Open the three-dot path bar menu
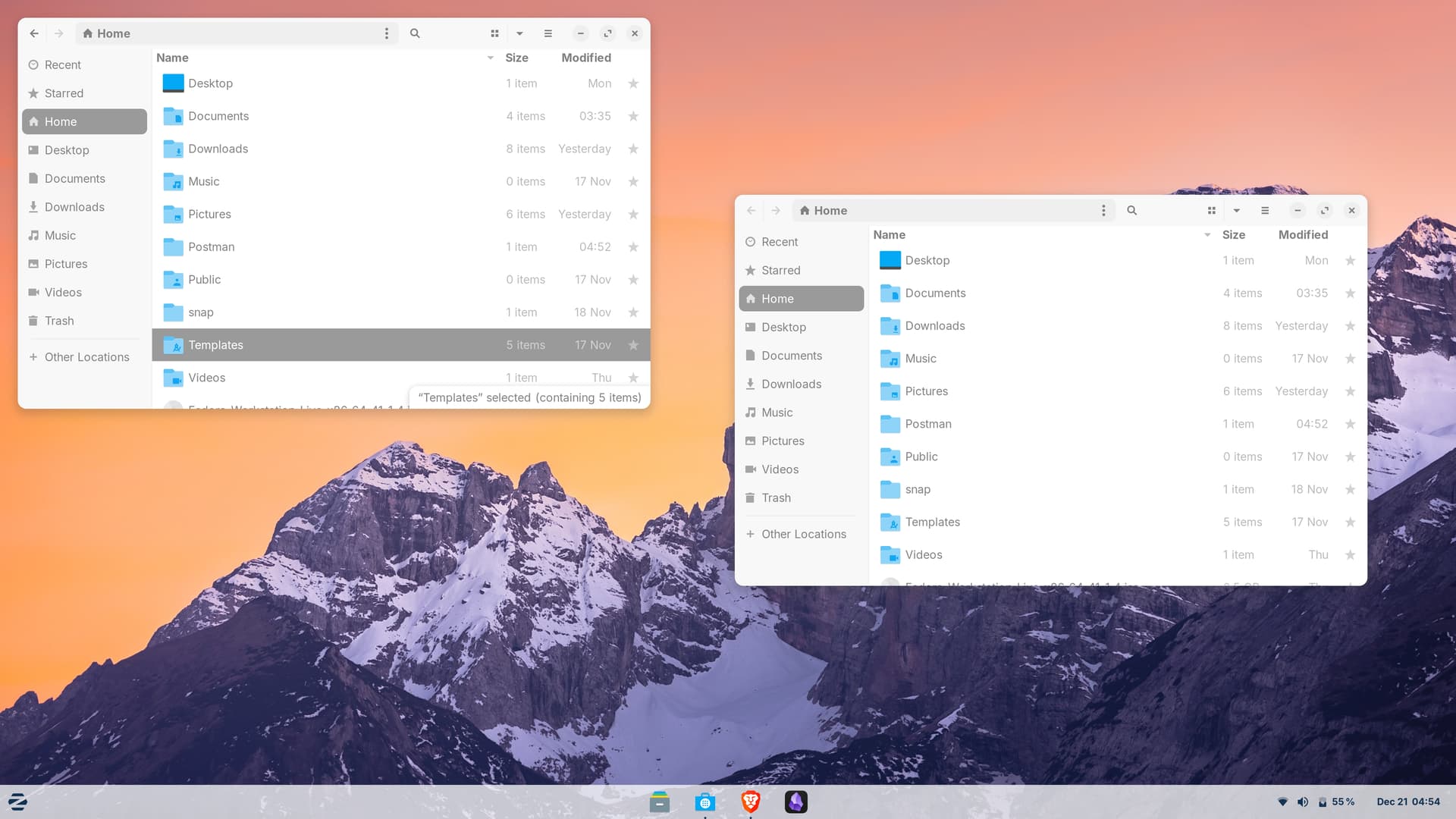The width and height of the screenshot is (1456, 819). [1103, 210]
